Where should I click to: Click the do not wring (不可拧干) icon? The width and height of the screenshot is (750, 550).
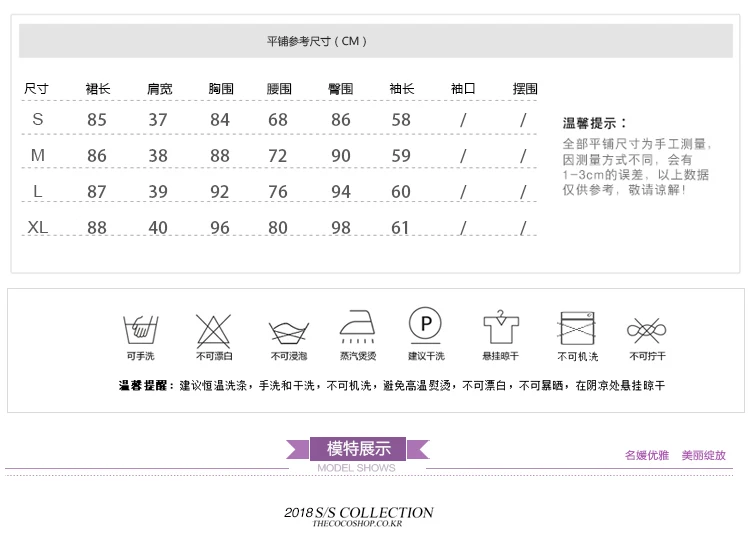(x=647, y=330)
